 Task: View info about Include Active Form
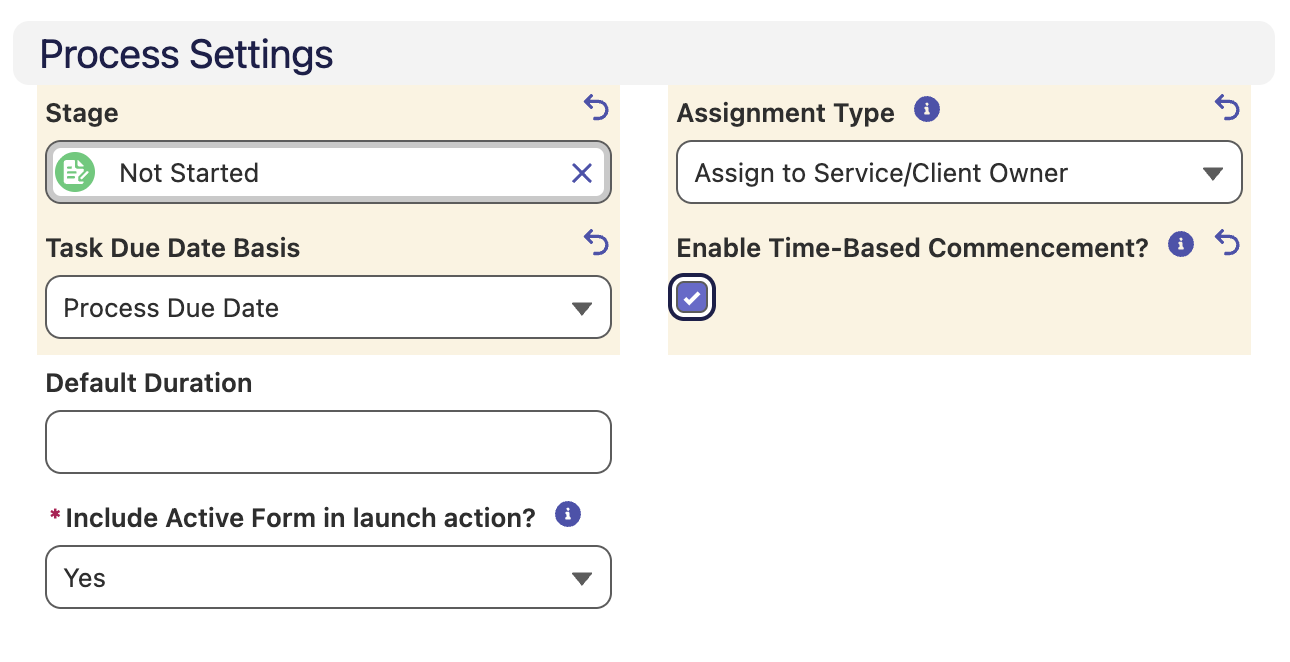point(568,515)
